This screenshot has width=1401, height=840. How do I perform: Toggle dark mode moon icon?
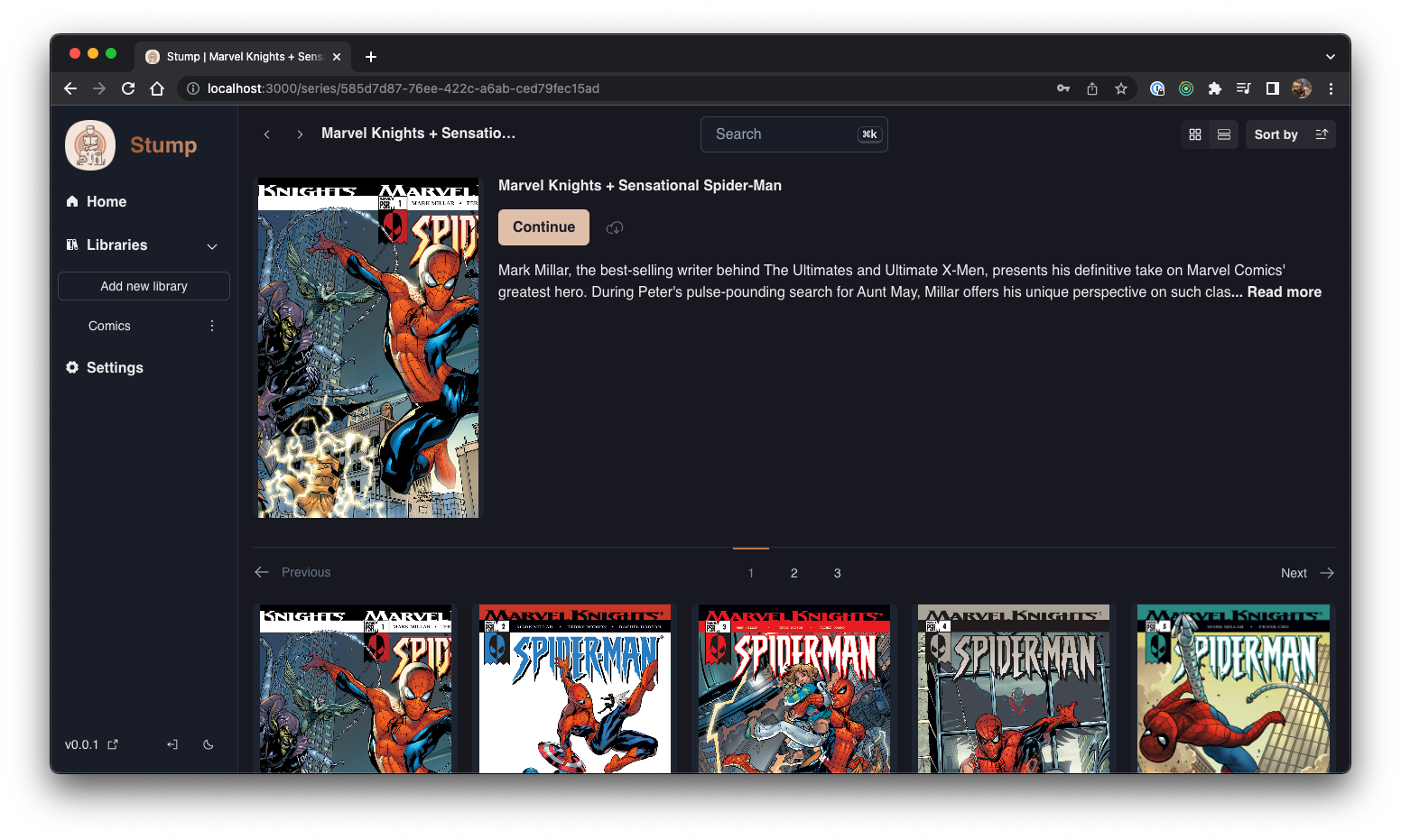209,744
